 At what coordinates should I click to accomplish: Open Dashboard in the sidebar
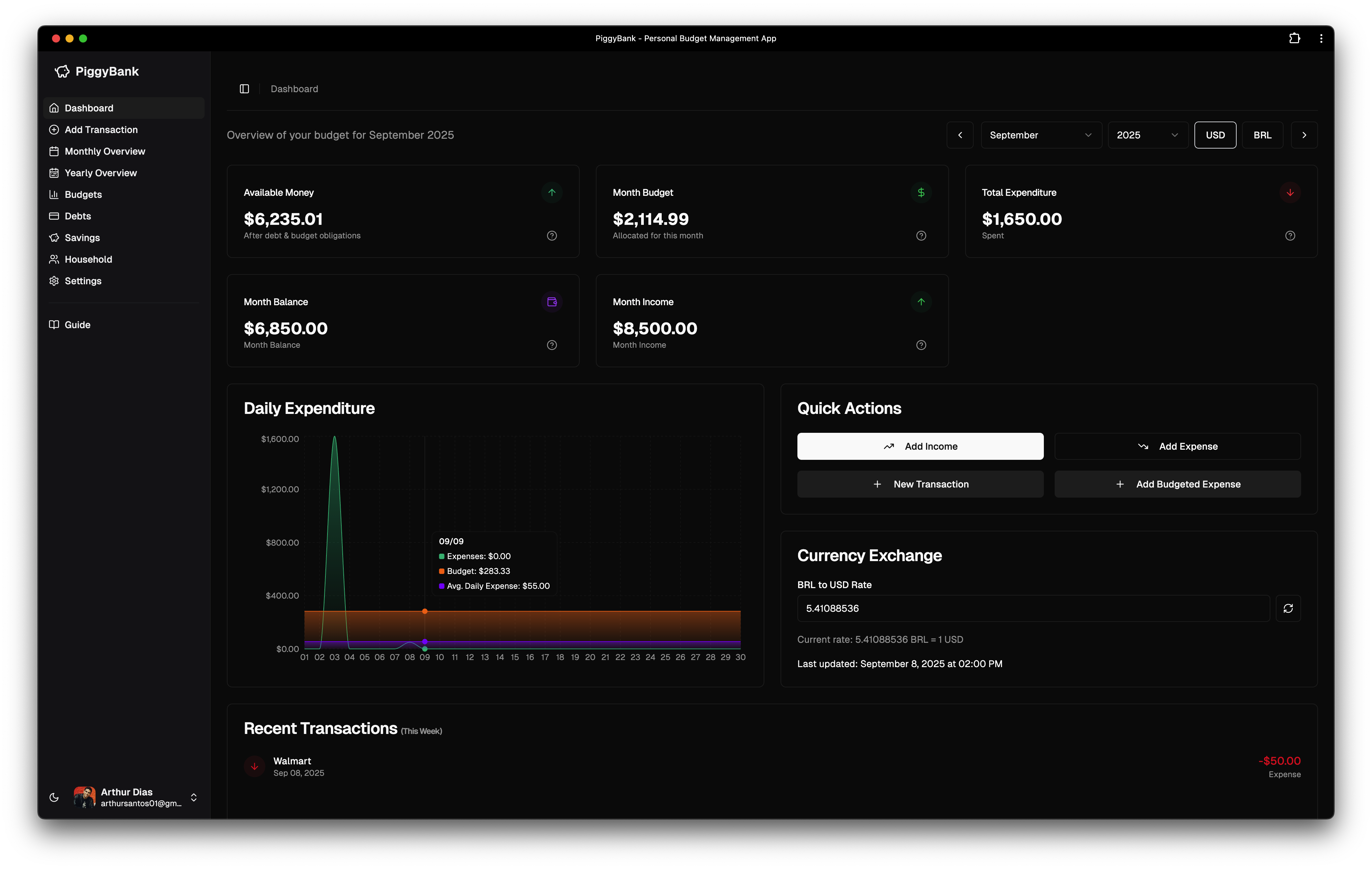pyautogui.click(x=124, y=108)
